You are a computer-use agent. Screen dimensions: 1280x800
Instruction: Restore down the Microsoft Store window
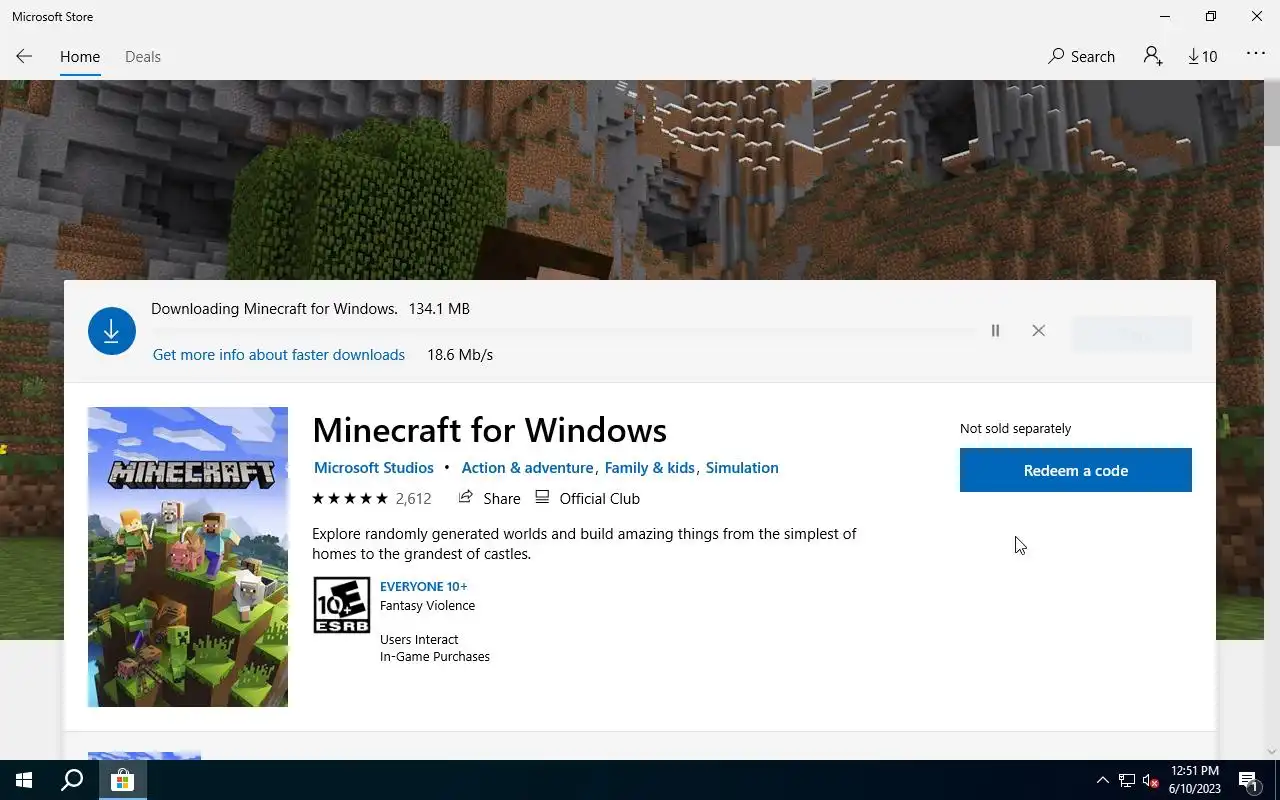point(1211,16)
